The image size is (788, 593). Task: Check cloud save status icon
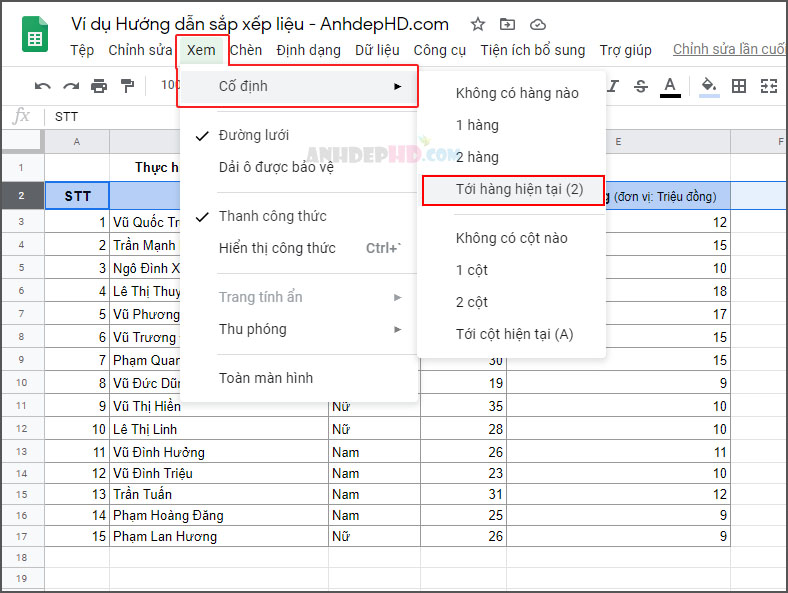(538, 24)
